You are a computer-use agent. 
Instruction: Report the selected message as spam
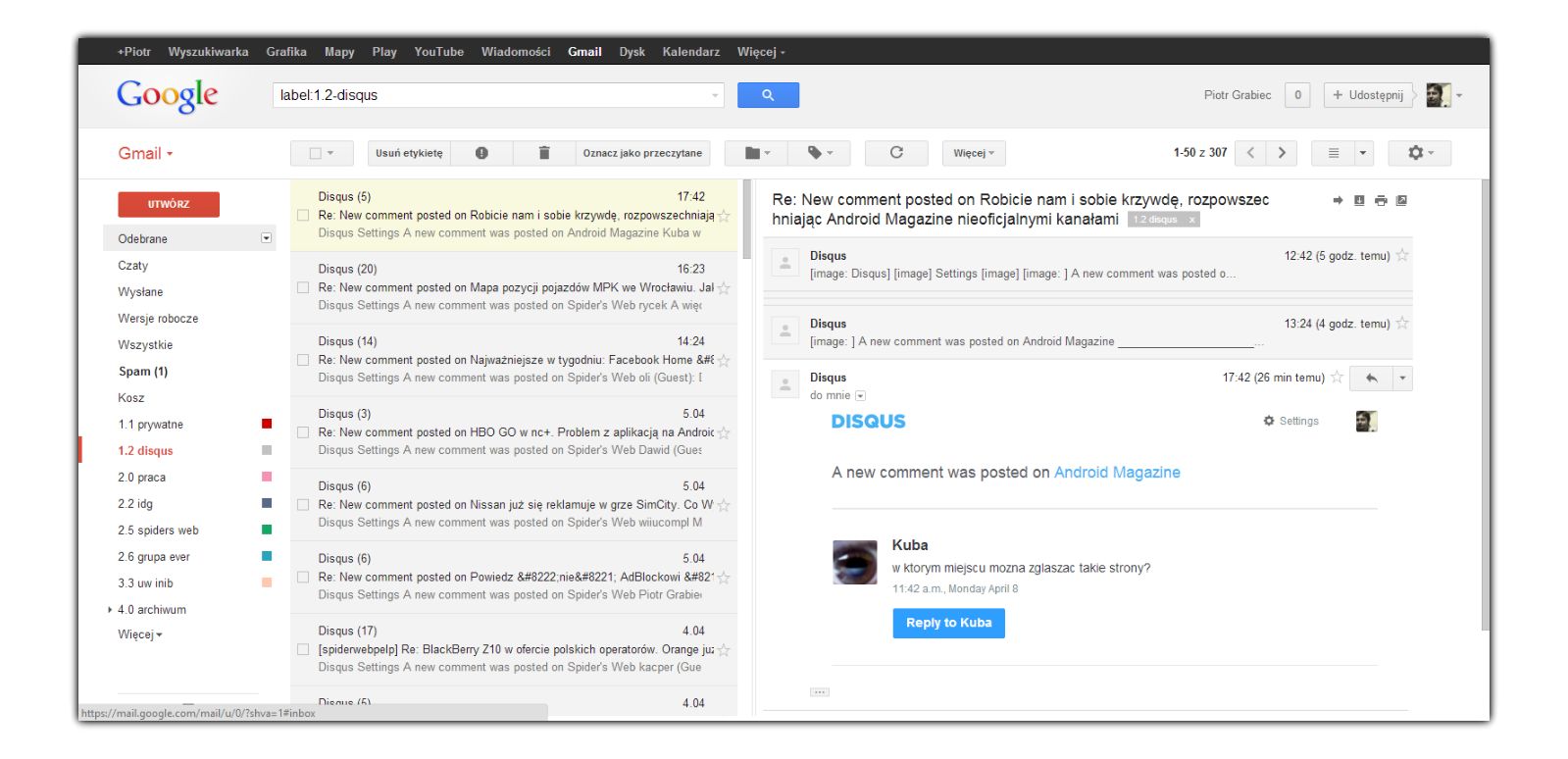click(x=481, y=153)
